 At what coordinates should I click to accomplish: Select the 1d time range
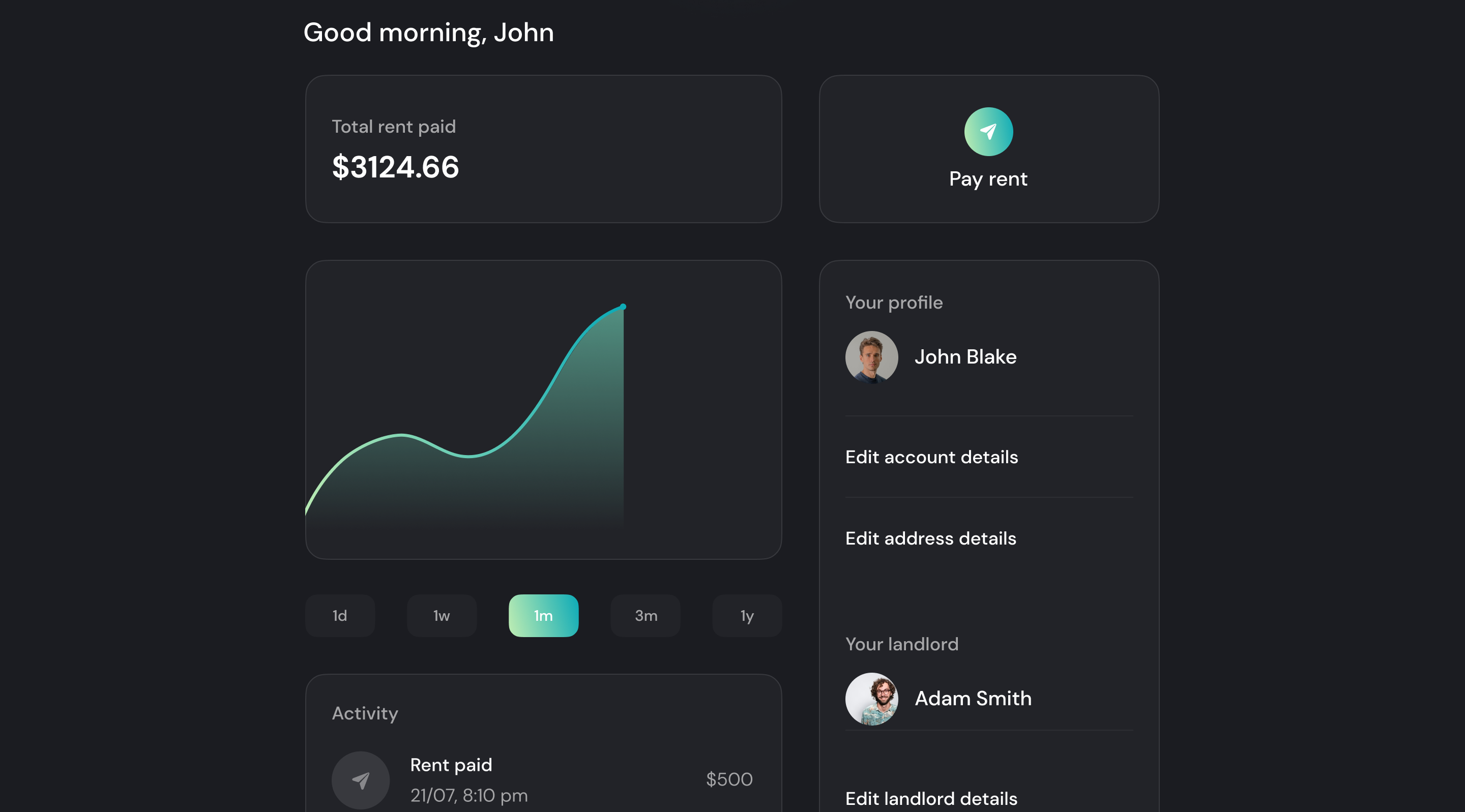point(339,615)
